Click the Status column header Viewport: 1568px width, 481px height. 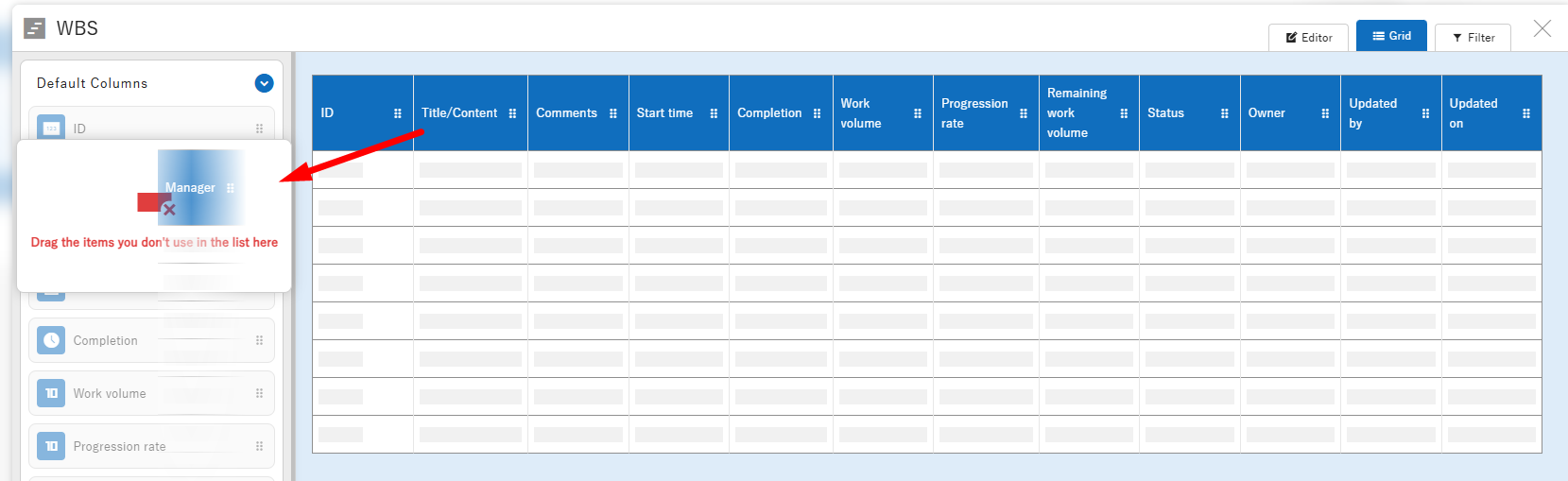click(1190, 113)
